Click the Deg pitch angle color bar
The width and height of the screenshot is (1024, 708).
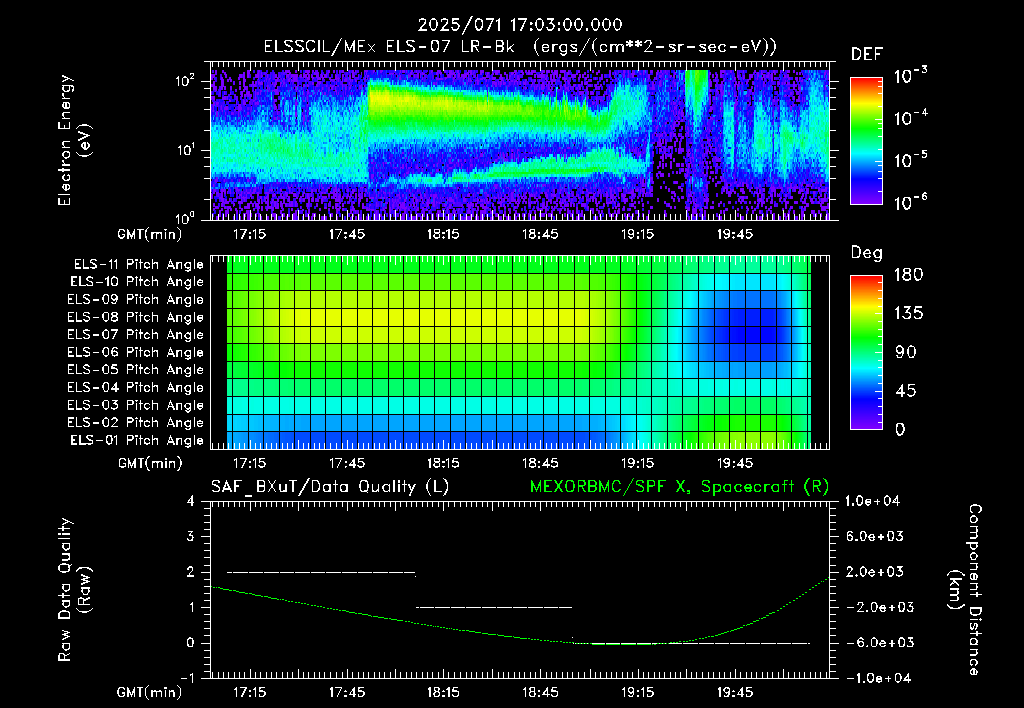[866, 352]
